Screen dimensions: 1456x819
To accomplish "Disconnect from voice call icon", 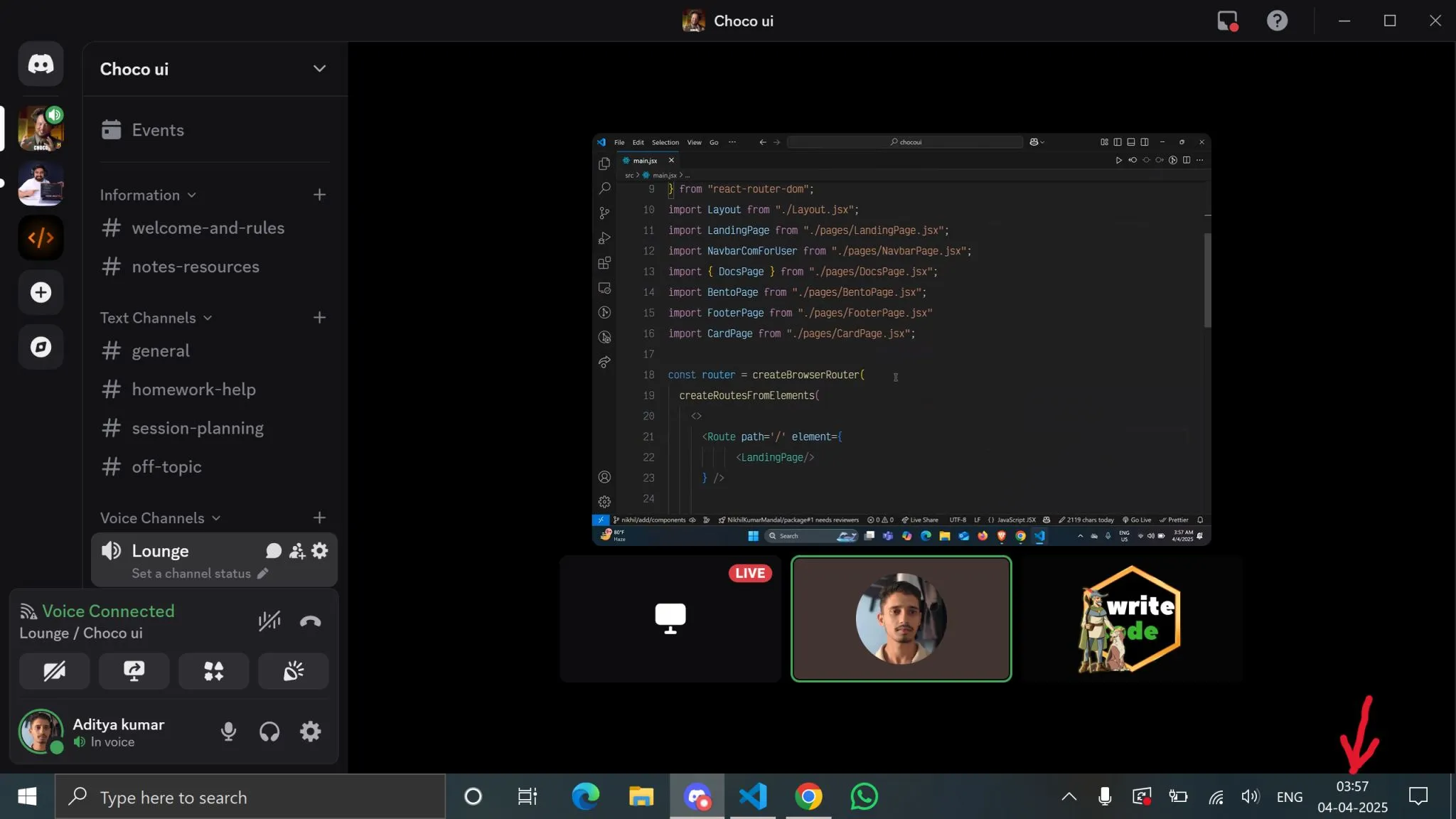I will 310,621.
